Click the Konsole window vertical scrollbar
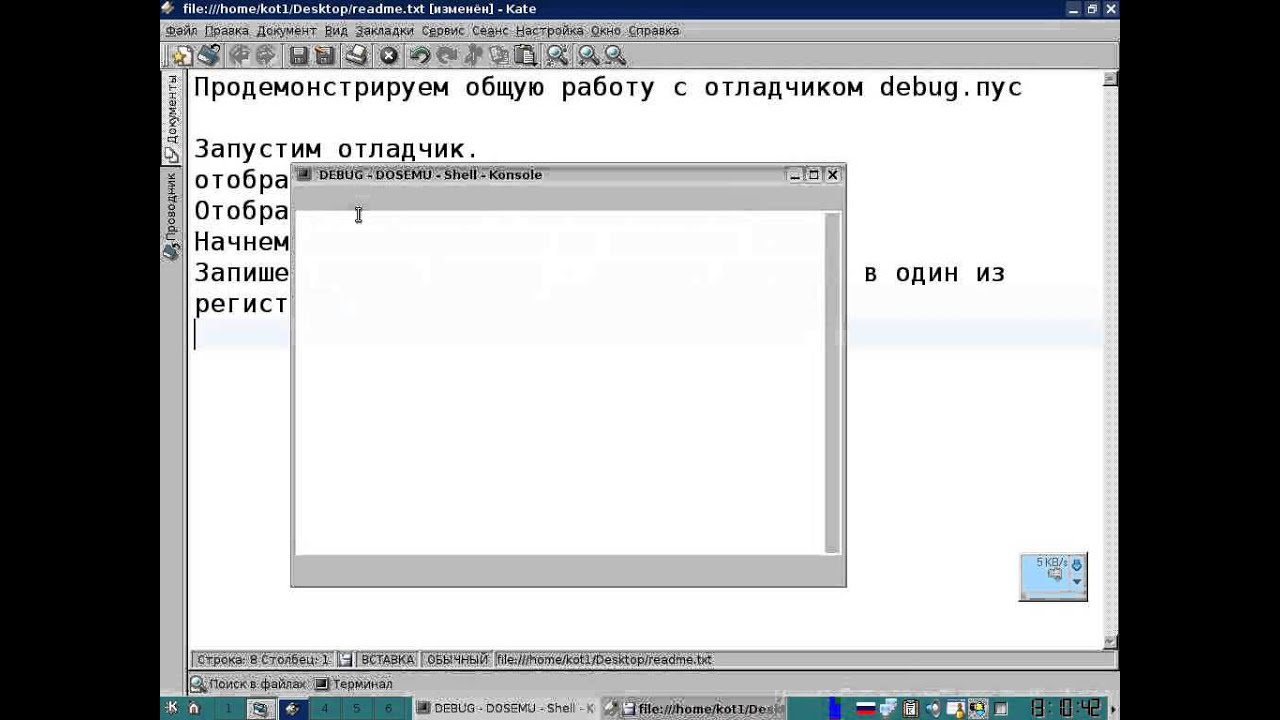Viewport: 1280px width, 720px height. (833, 382)
